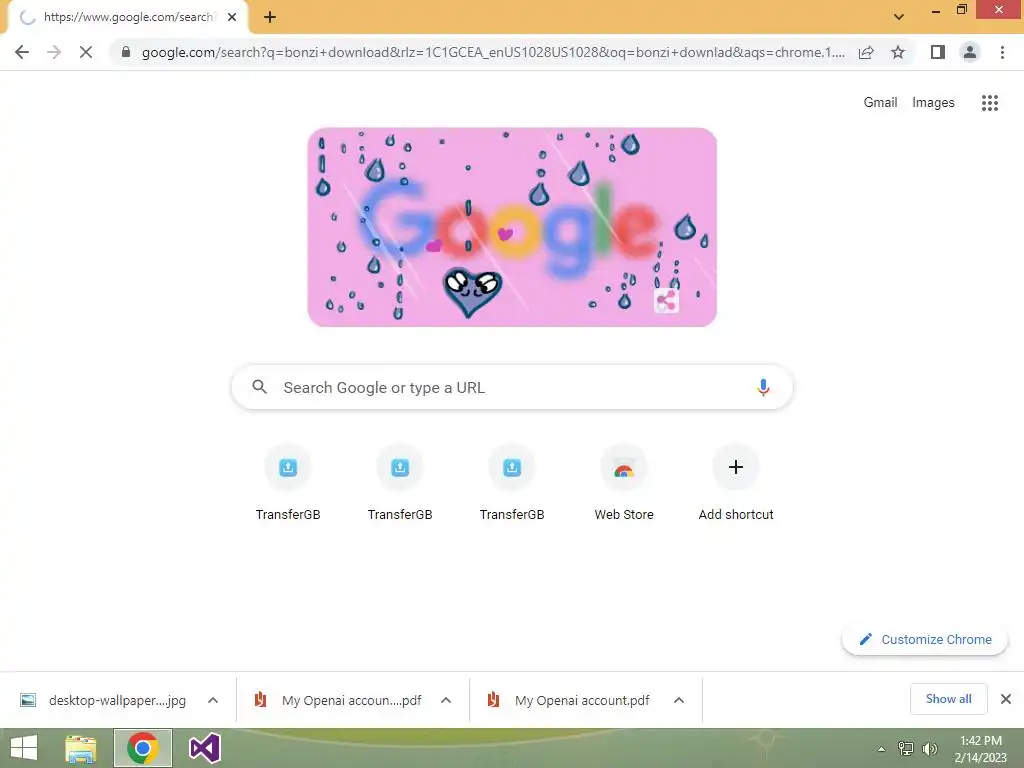This screenshot has height=768, width=1024.
Task: Open the Chrome three-dot menu
Action: pos(1002,52)
